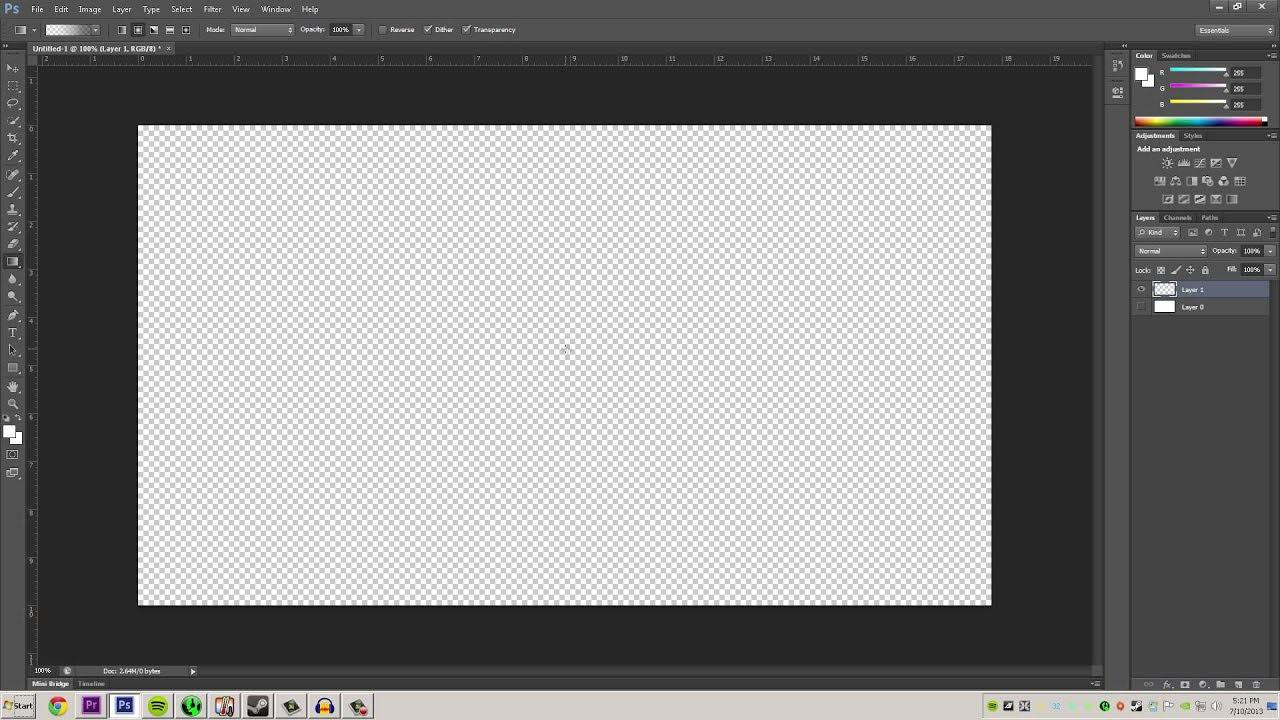Select the Horizontal Type tool
Screen dimensions: 1280x720
point(13,332)
